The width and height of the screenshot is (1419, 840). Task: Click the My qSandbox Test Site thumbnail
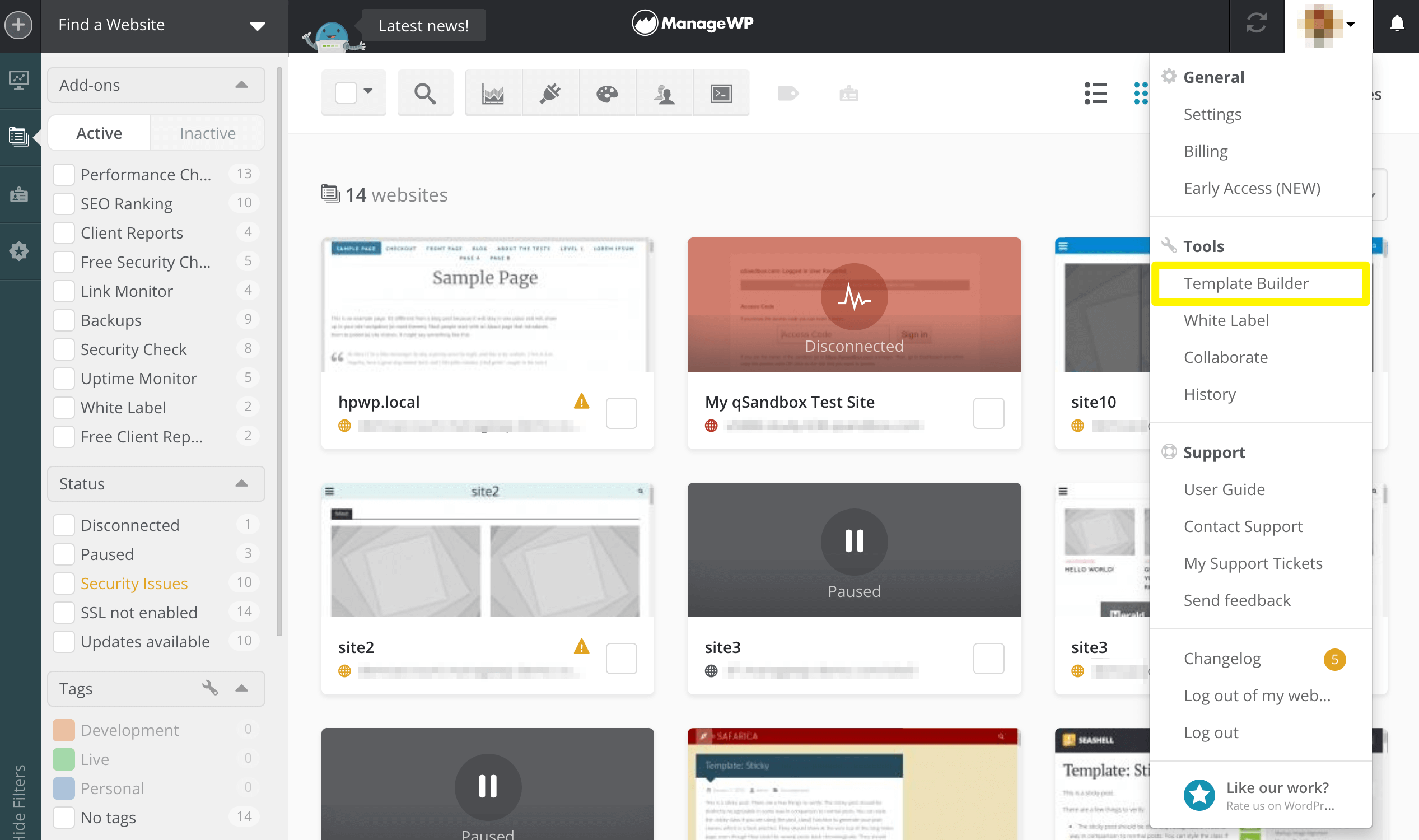854,304
